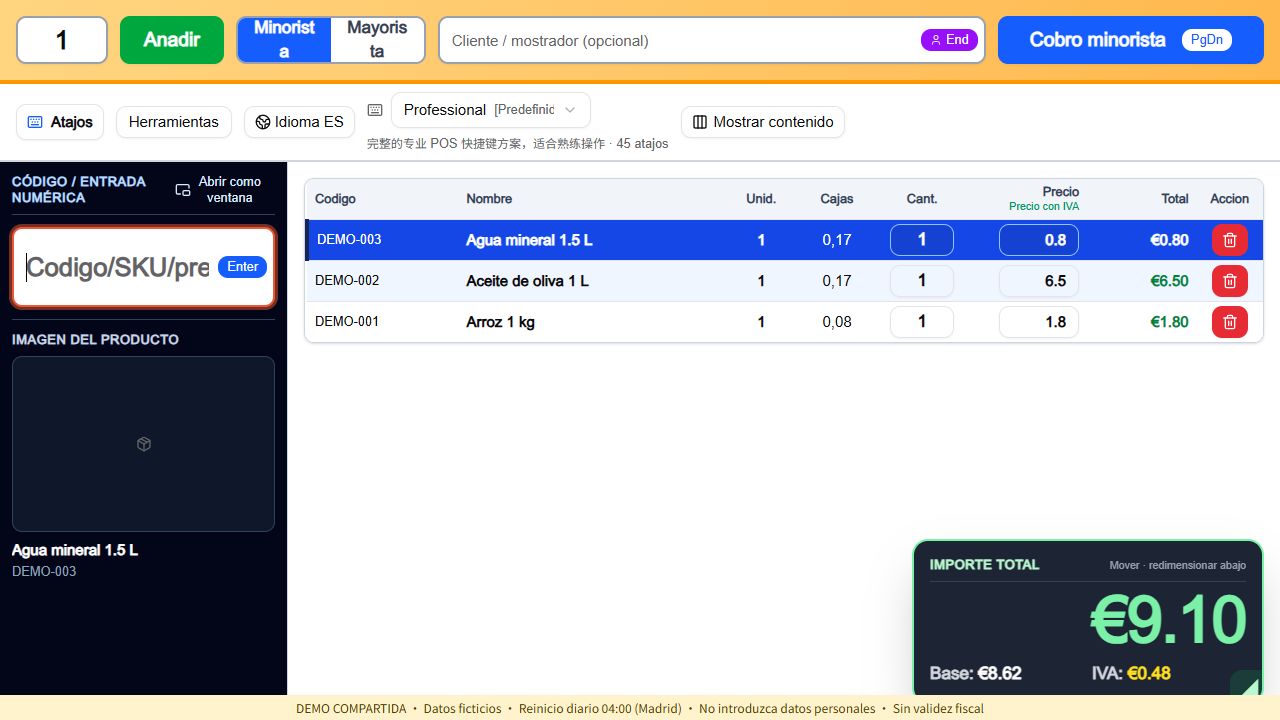Click the purple End customer shortcut badge
Viewport: 1280px width, 720px height.
949,40
